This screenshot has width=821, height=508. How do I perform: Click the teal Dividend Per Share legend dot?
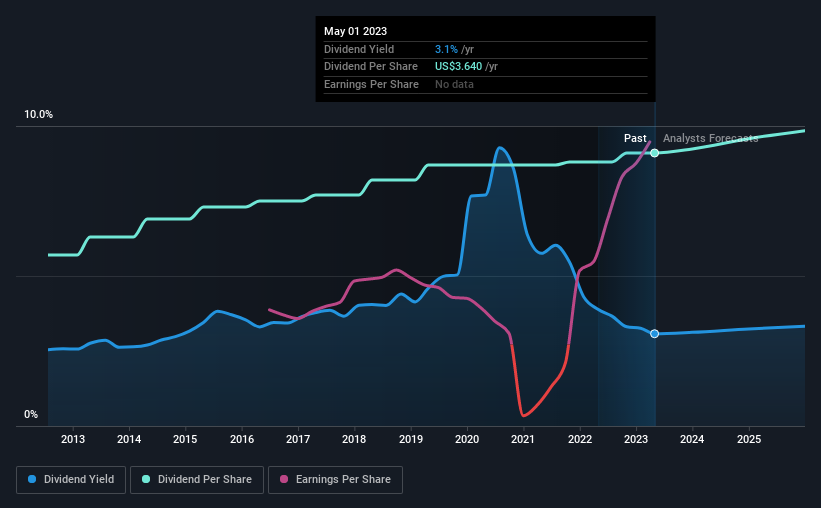point(146,479)
